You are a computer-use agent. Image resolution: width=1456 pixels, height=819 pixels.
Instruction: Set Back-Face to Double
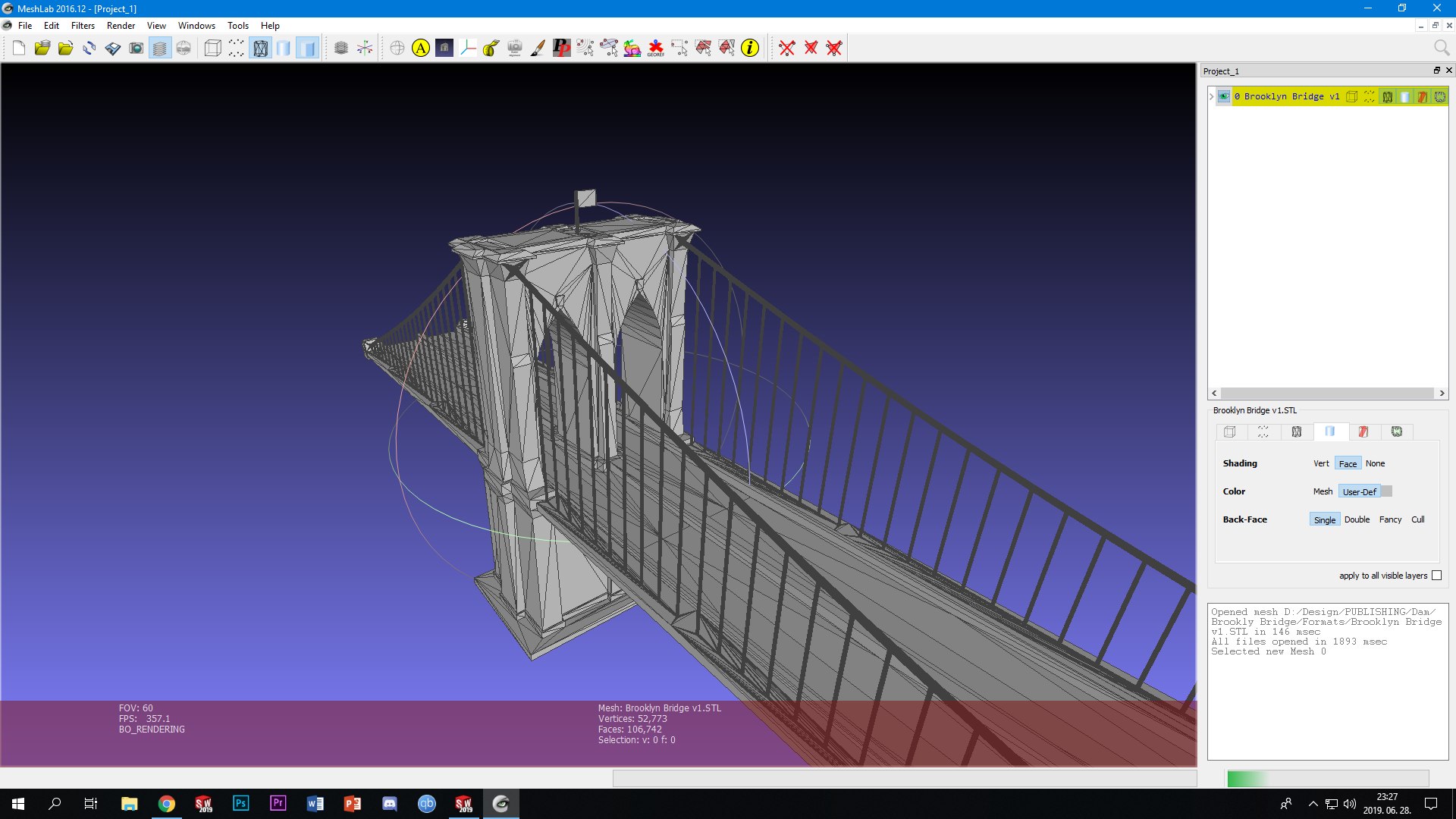pyautogui.click(x=1357, y=519)
